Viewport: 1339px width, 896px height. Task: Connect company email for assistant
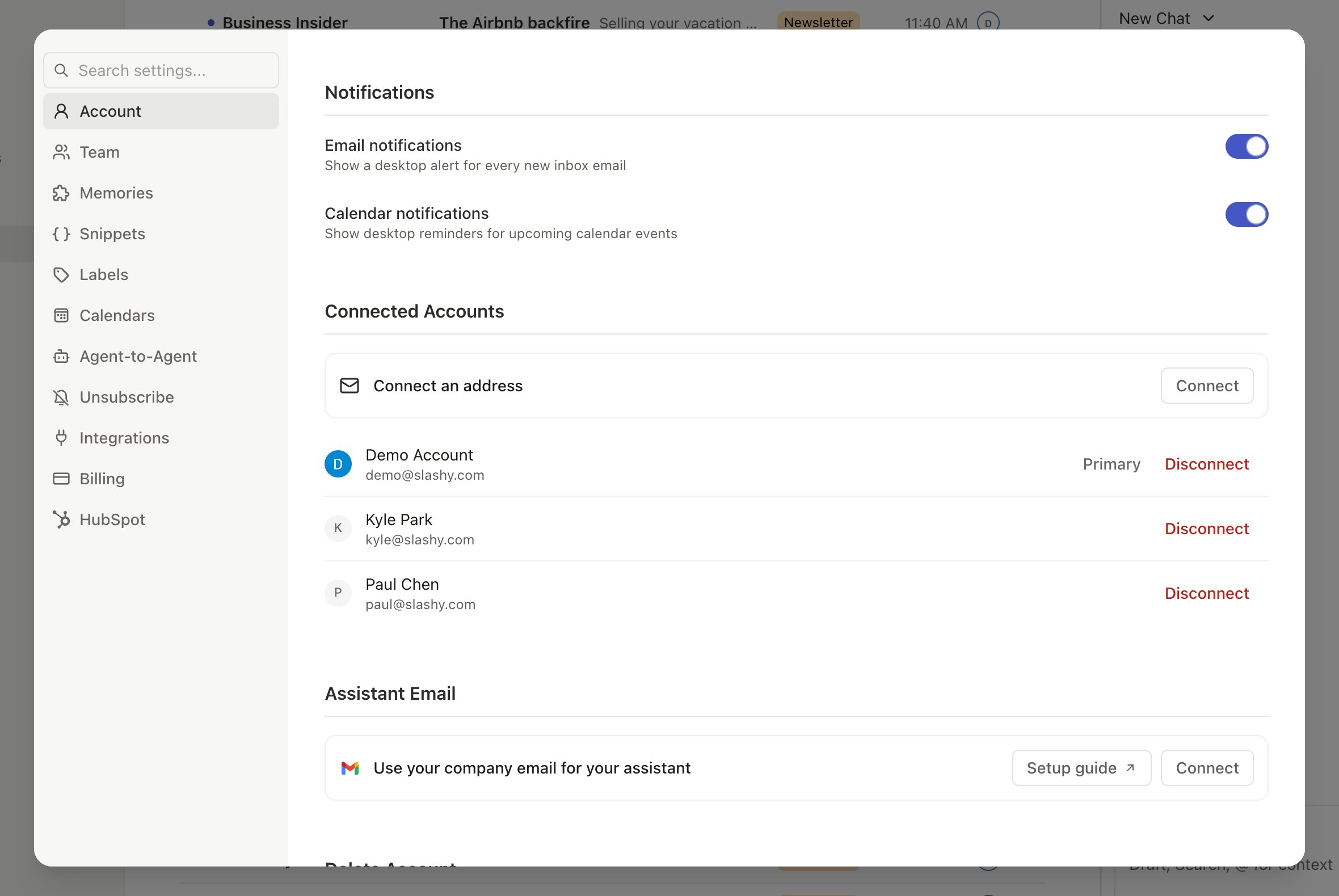click(1207, 768)
